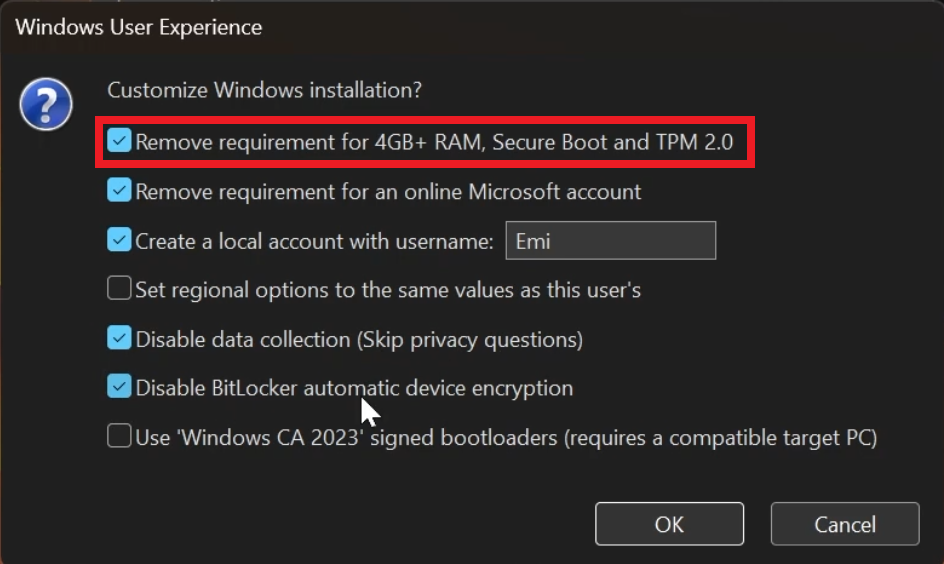Click the 'Create a local account with username' label
944x564 pixels.
coord(315,241)
